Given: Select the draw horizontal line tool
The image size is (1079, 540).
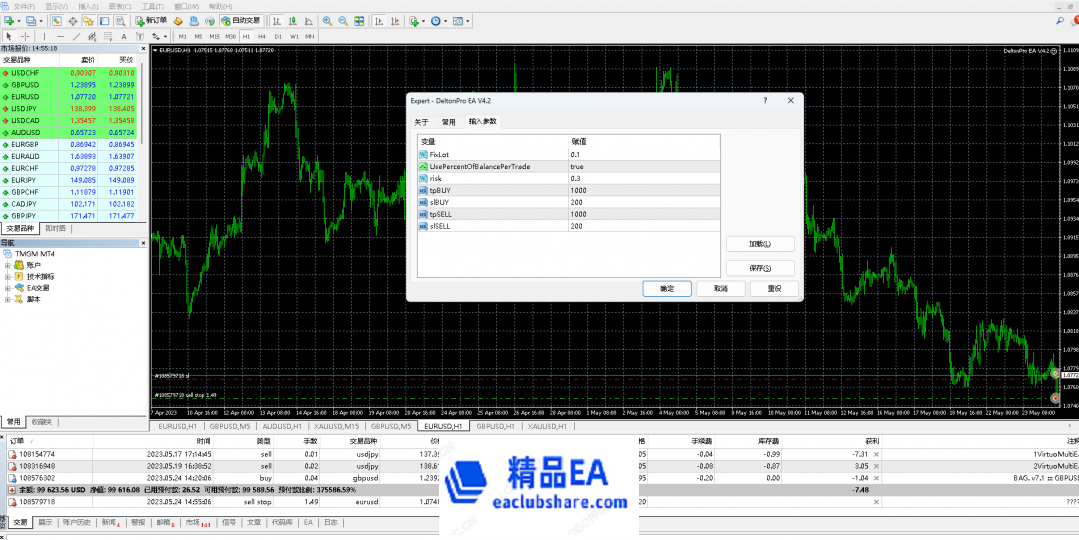Looking at the screenshot, I should pyautogui.click(x=60, y=36).
